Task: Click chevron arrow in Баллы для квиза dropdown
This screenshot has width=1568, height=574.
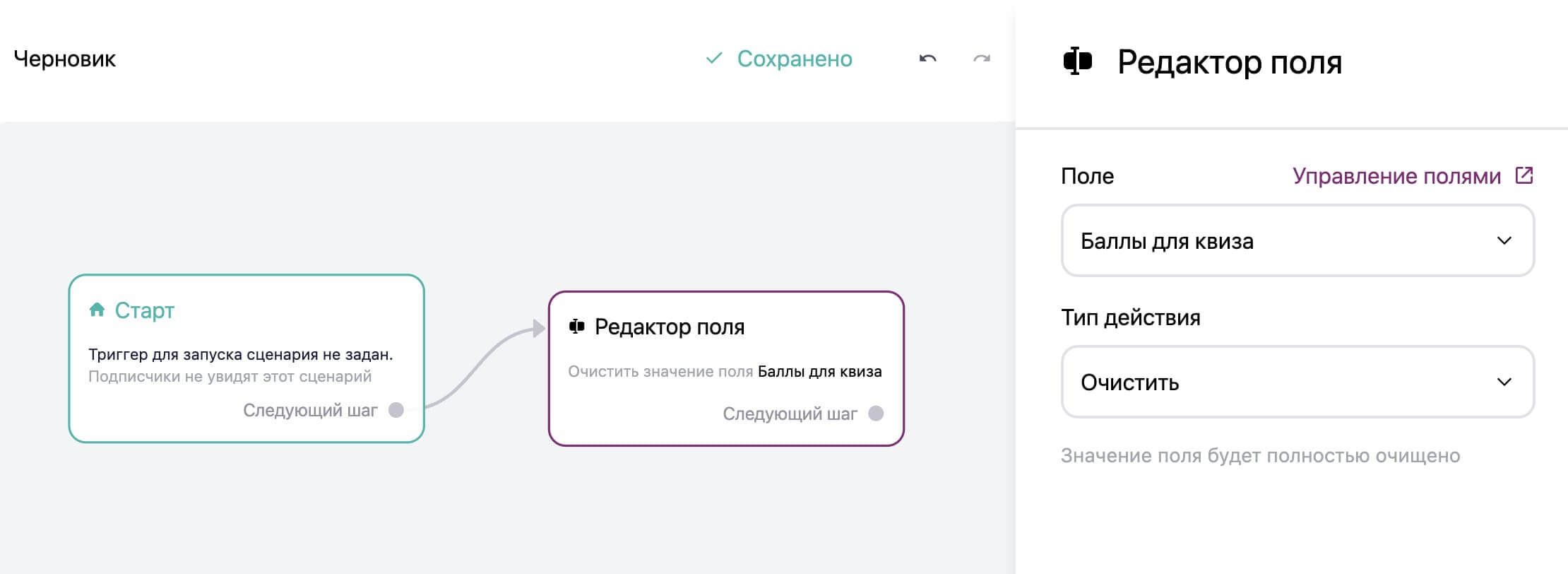Action: [x=1504, y=240]
